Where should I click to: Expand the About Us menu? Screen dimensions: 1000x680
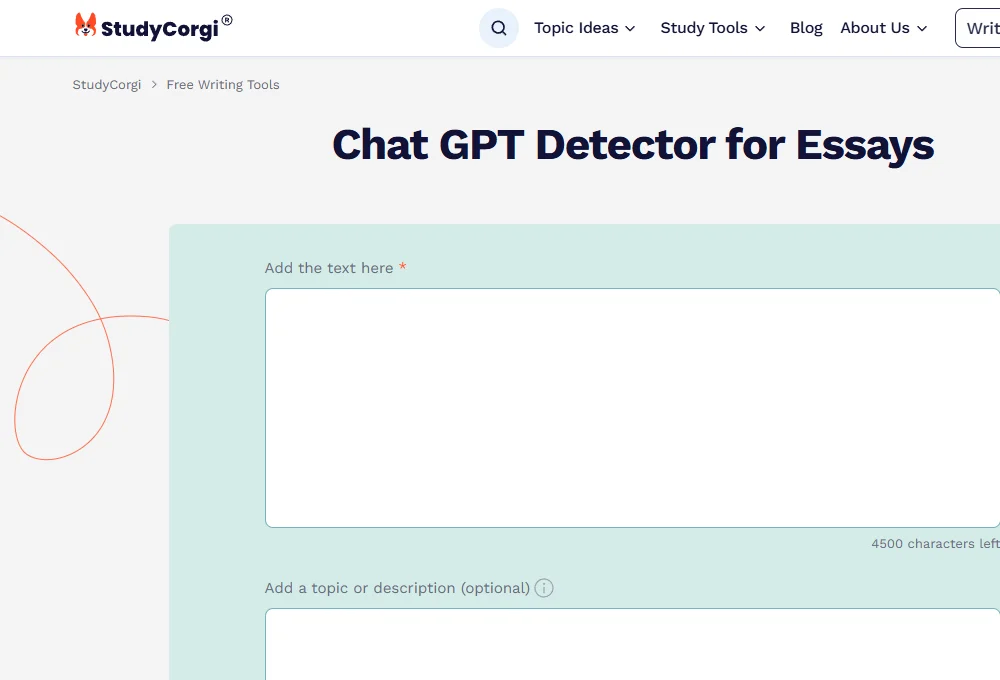(x=883, y=28)
